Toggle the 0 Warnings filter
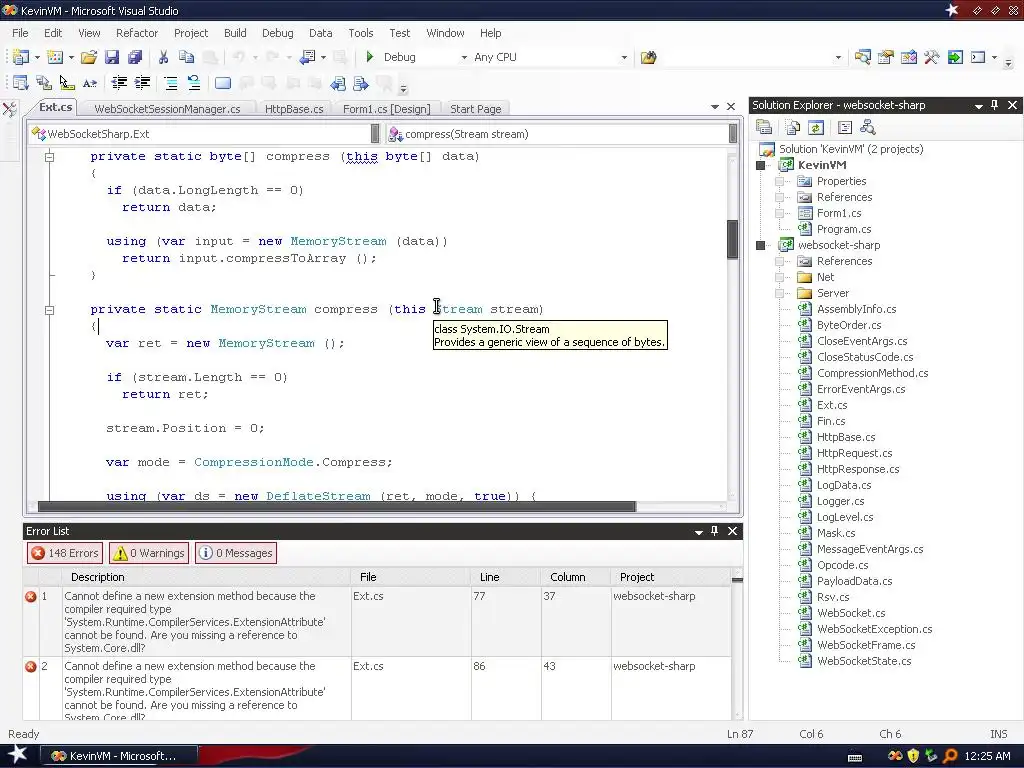 (x=149, y=553)
